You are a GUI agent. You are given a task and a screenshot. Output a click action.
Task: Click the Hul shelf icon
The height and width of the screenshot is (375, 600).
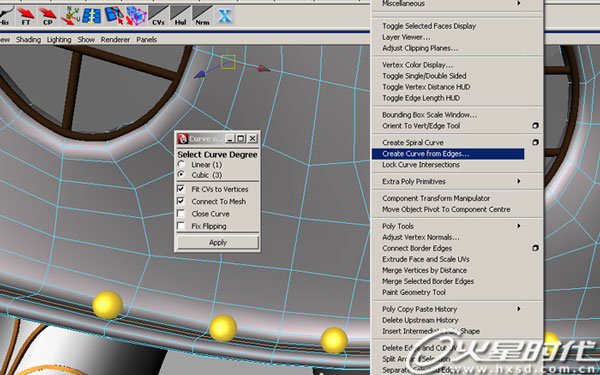(180, 16)
